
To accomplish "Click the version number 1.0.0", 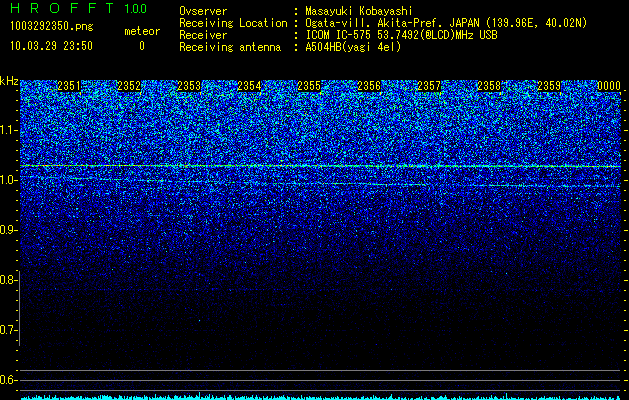I will (135, 9).
